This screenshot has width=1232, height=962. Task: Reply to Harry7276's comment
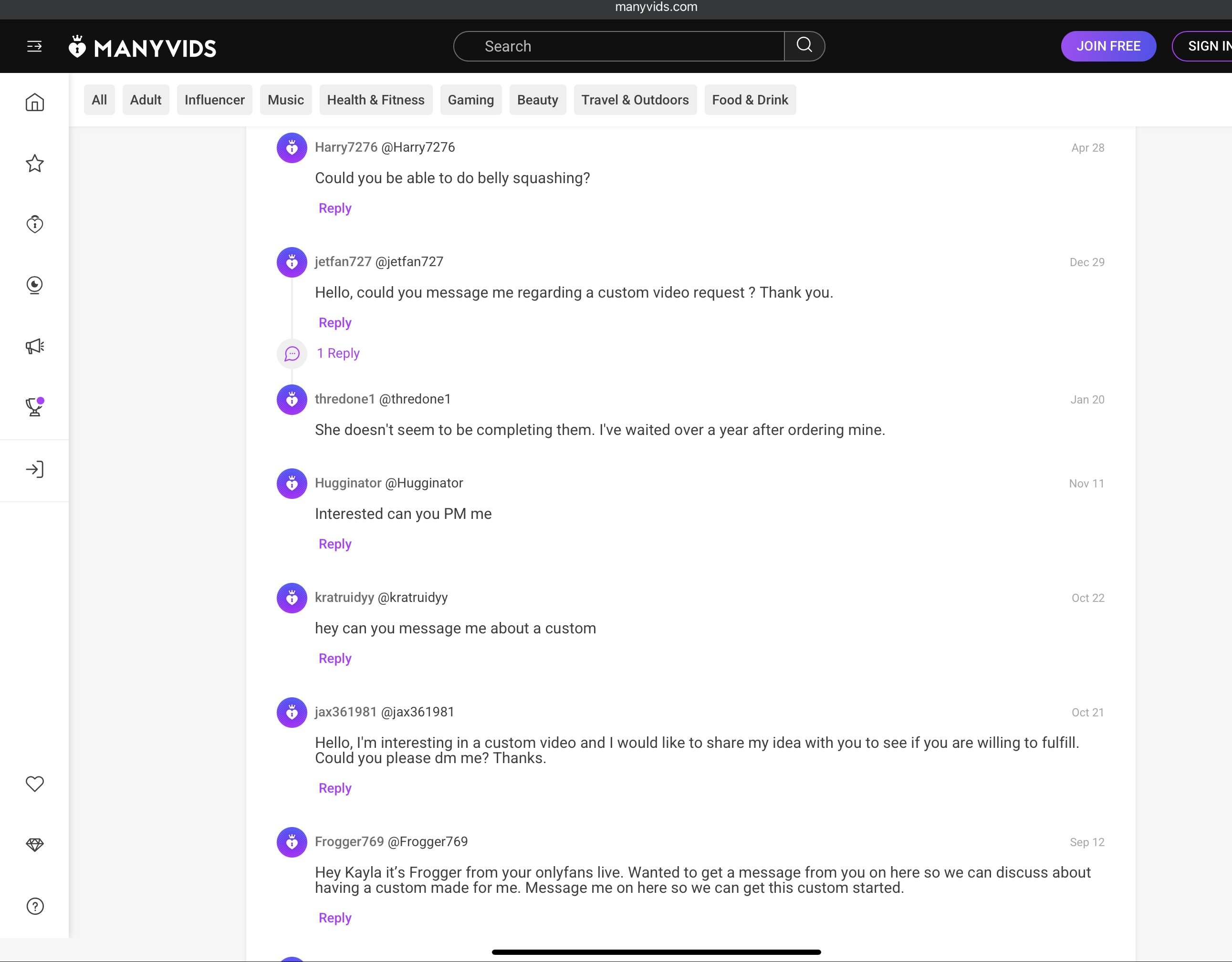pos(335,208)
